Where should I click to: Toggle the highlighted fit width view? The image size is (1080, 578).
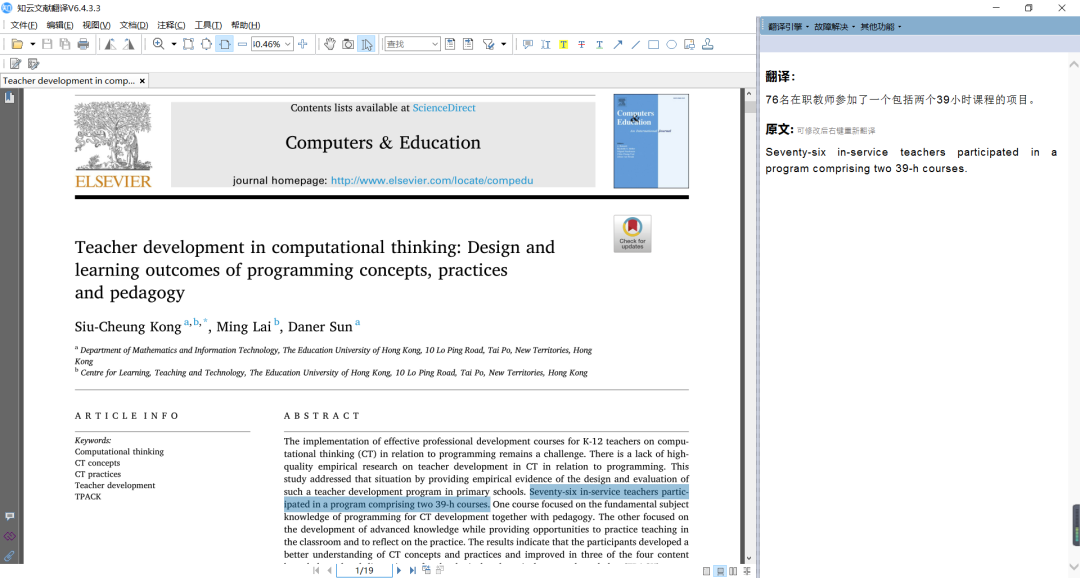pos(225,44)
